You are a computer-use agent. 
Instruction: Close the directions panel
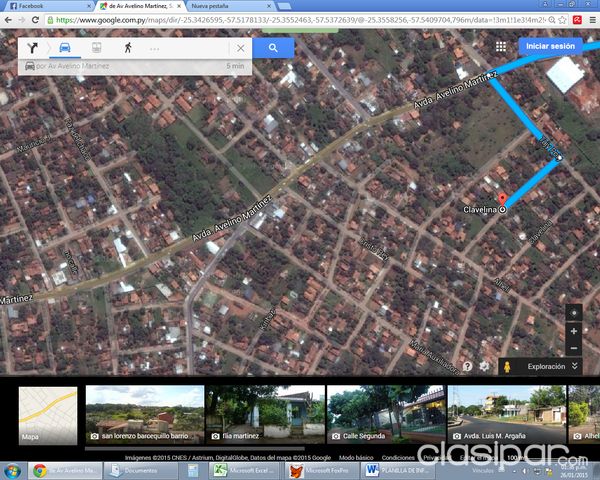[240, 48]
